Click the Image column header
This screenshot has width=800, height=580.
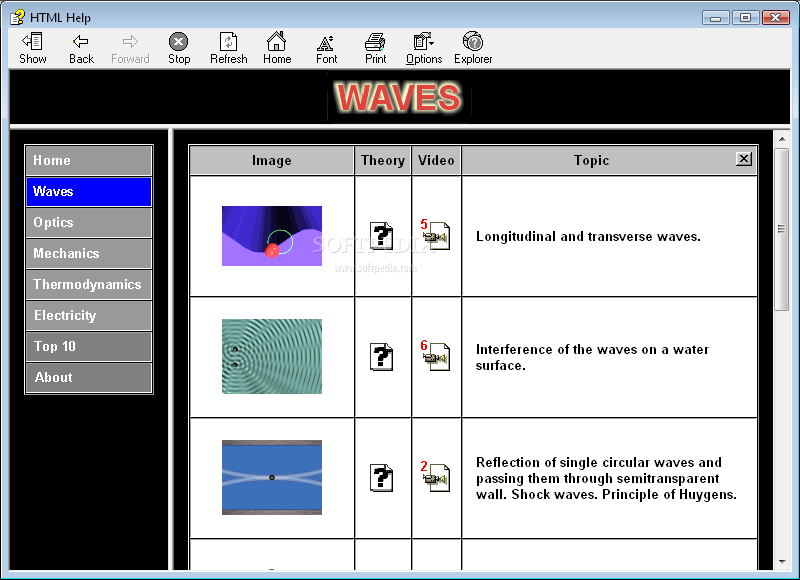[x=271, y=160]
